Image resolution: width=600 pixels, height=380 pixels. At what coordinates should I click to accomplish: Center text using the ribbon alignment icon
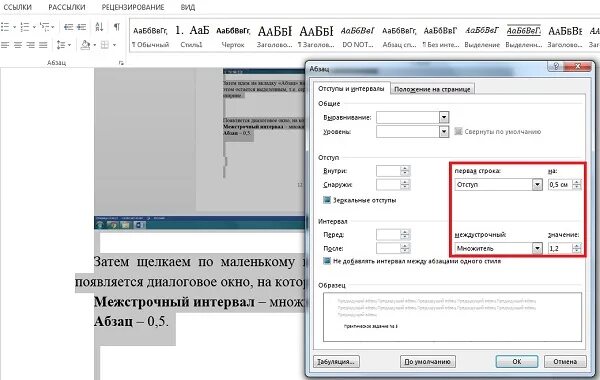(x=18, y=45)
